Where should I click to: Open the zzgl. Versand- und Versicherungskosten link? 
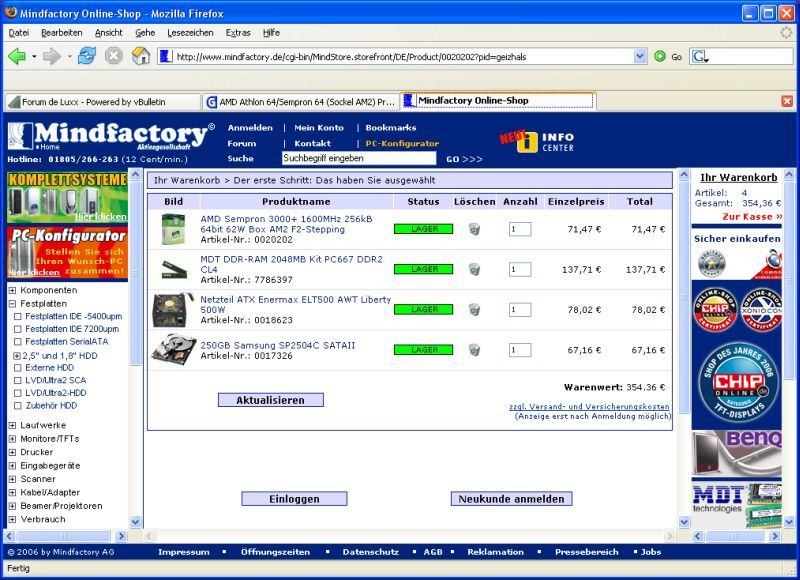click(x=589, y=407)
